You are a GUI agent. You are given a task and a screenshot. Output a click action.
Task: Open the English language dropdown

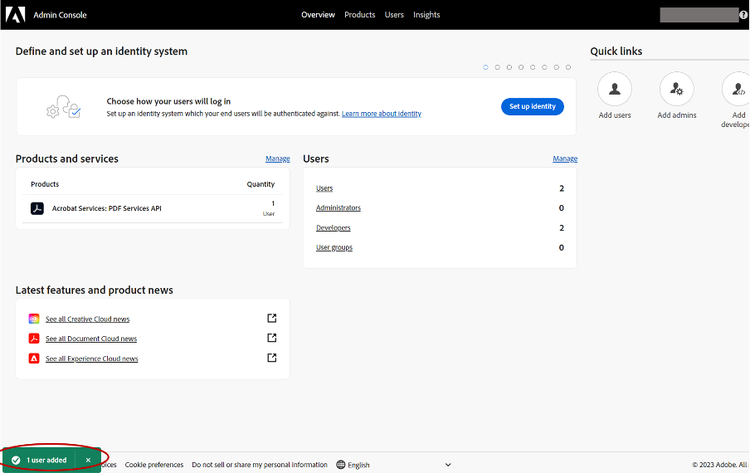coord(392,465)
